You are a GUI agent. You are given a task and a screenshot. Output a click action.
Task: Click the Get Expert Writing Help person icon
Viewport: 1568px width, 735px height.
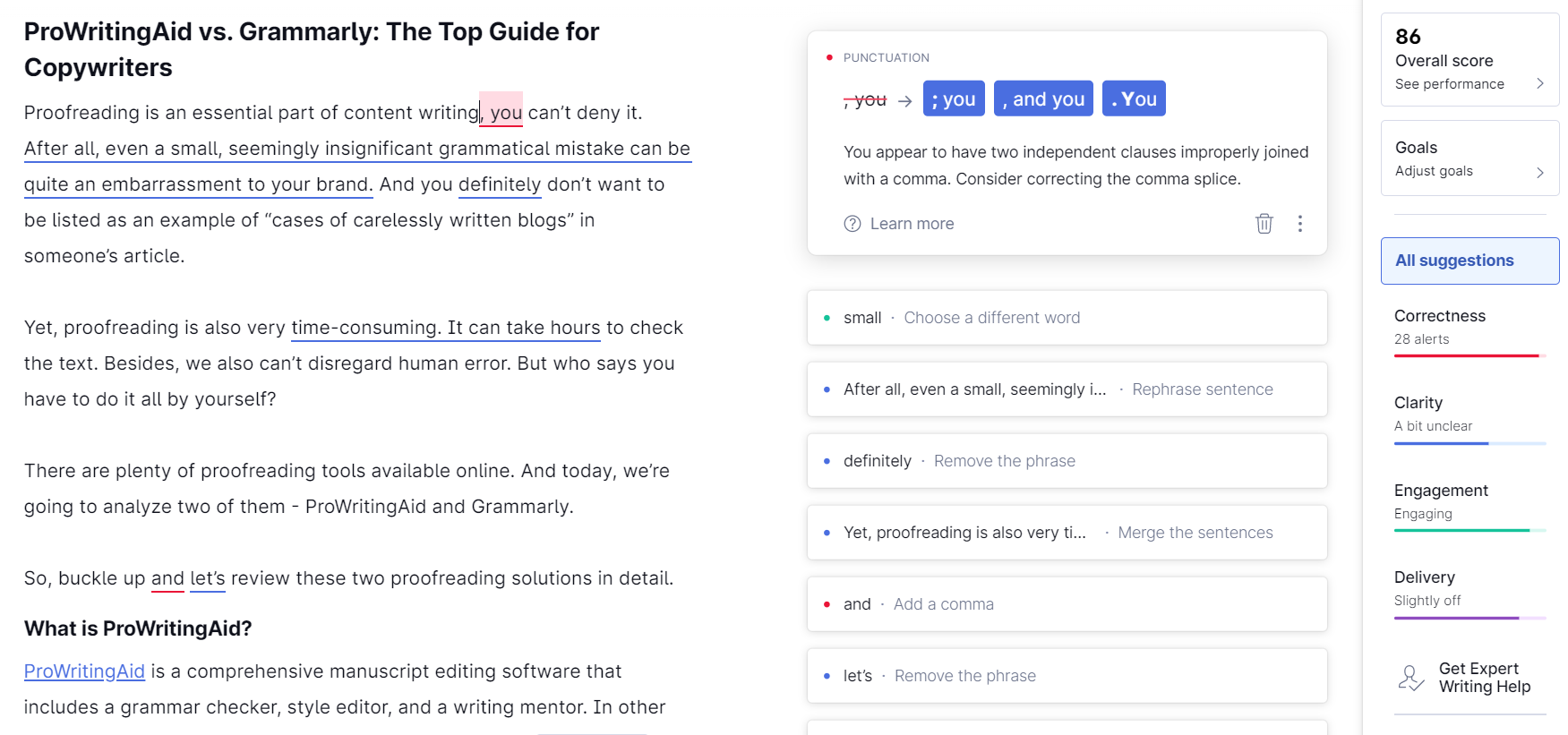(1411, 678)
